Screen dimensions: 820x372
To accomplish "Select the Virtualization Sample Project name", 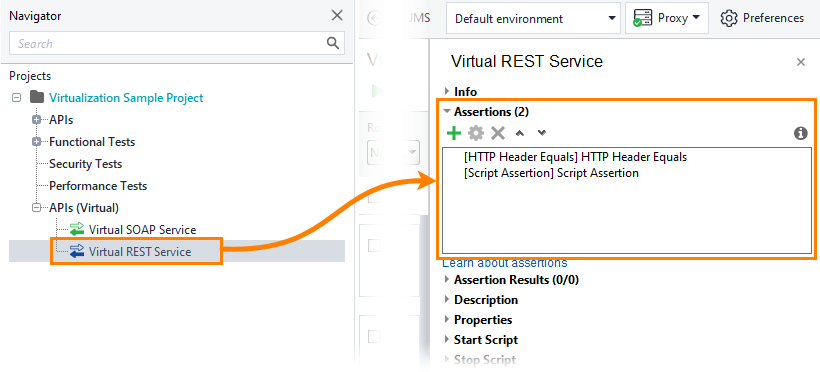I will coord(126,98).
